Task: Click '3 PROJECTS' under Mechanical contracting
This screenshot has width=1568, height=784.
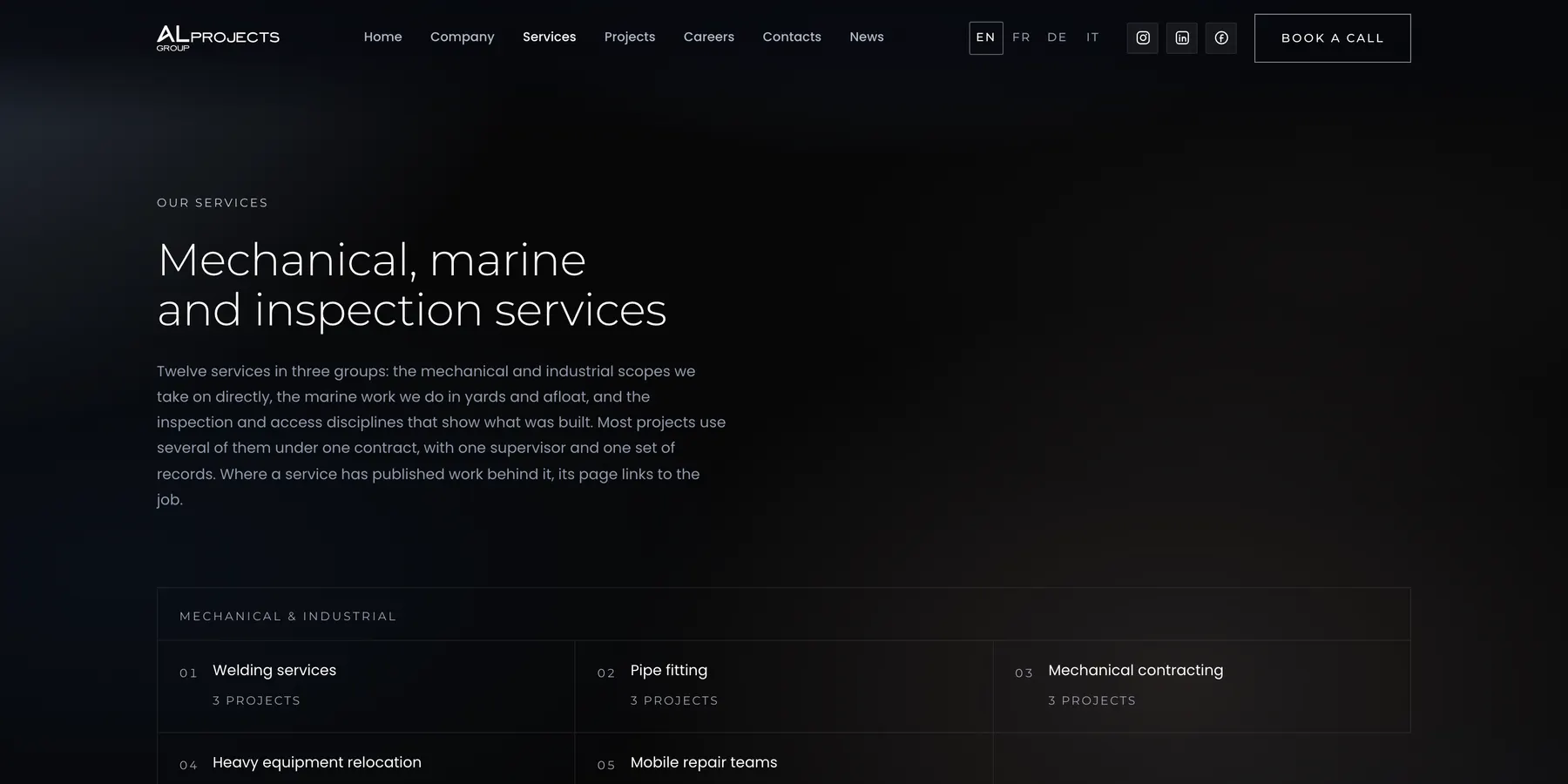Action: coord(1092,700)
